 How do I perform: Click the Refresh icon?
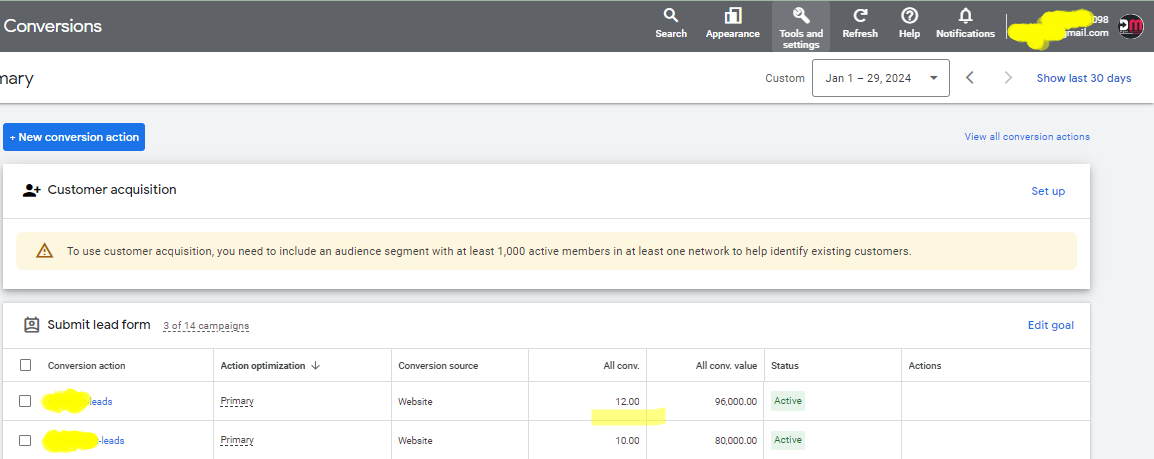(x=860, y=15)
